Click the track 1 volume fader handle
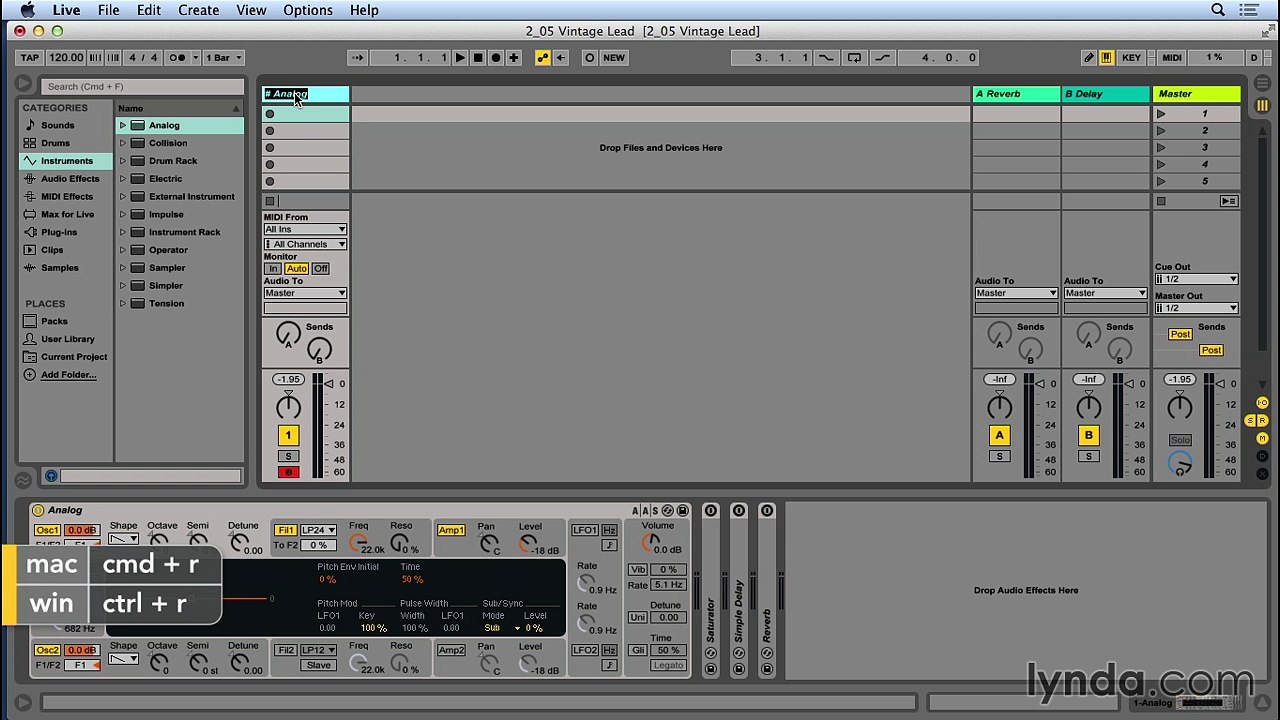 click(329, 384)
